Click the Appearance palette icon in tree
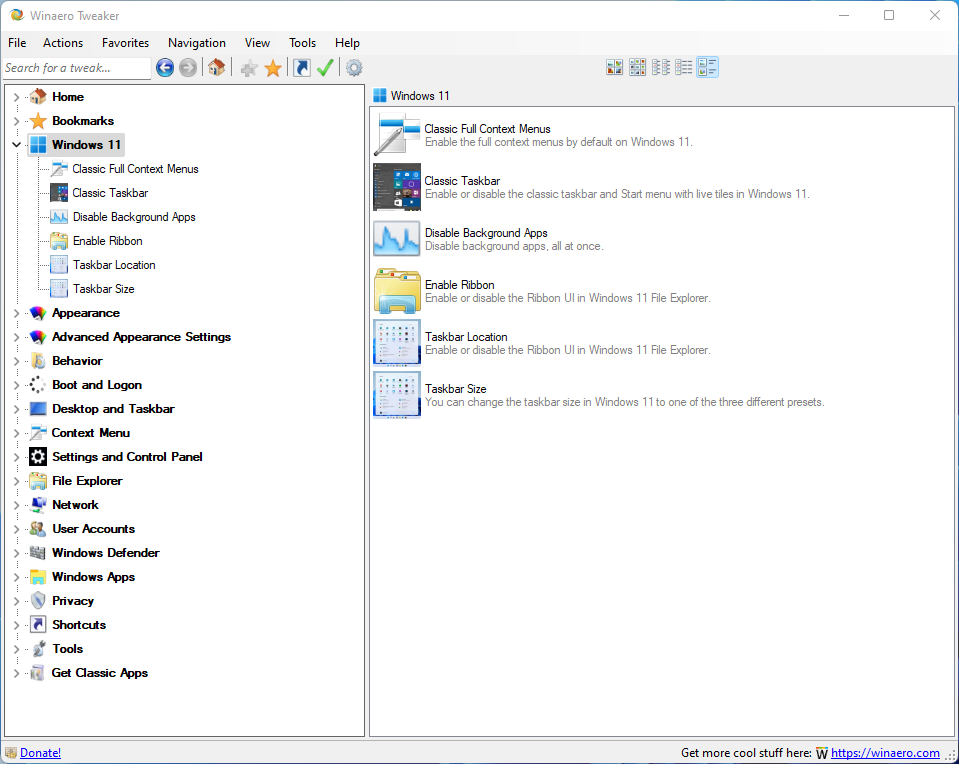The height and width of the screenshot is (764, 959). tap(38, 313)
